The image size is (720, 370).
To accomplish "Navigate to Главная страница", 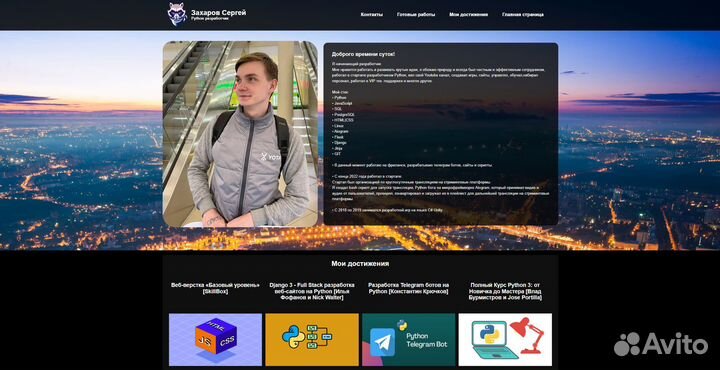I will 523,14.
